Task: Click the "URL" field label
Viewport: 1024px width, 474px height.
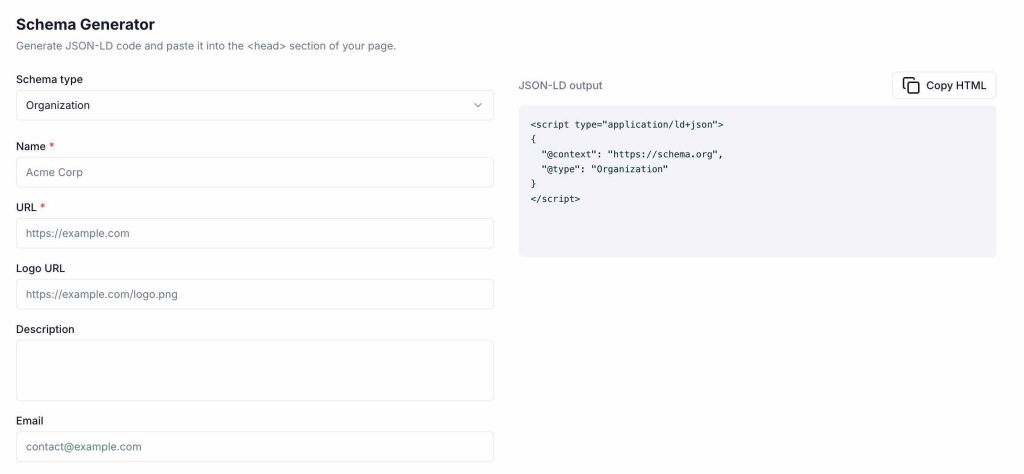Action: pyautogui.click(x=26, y=207)
